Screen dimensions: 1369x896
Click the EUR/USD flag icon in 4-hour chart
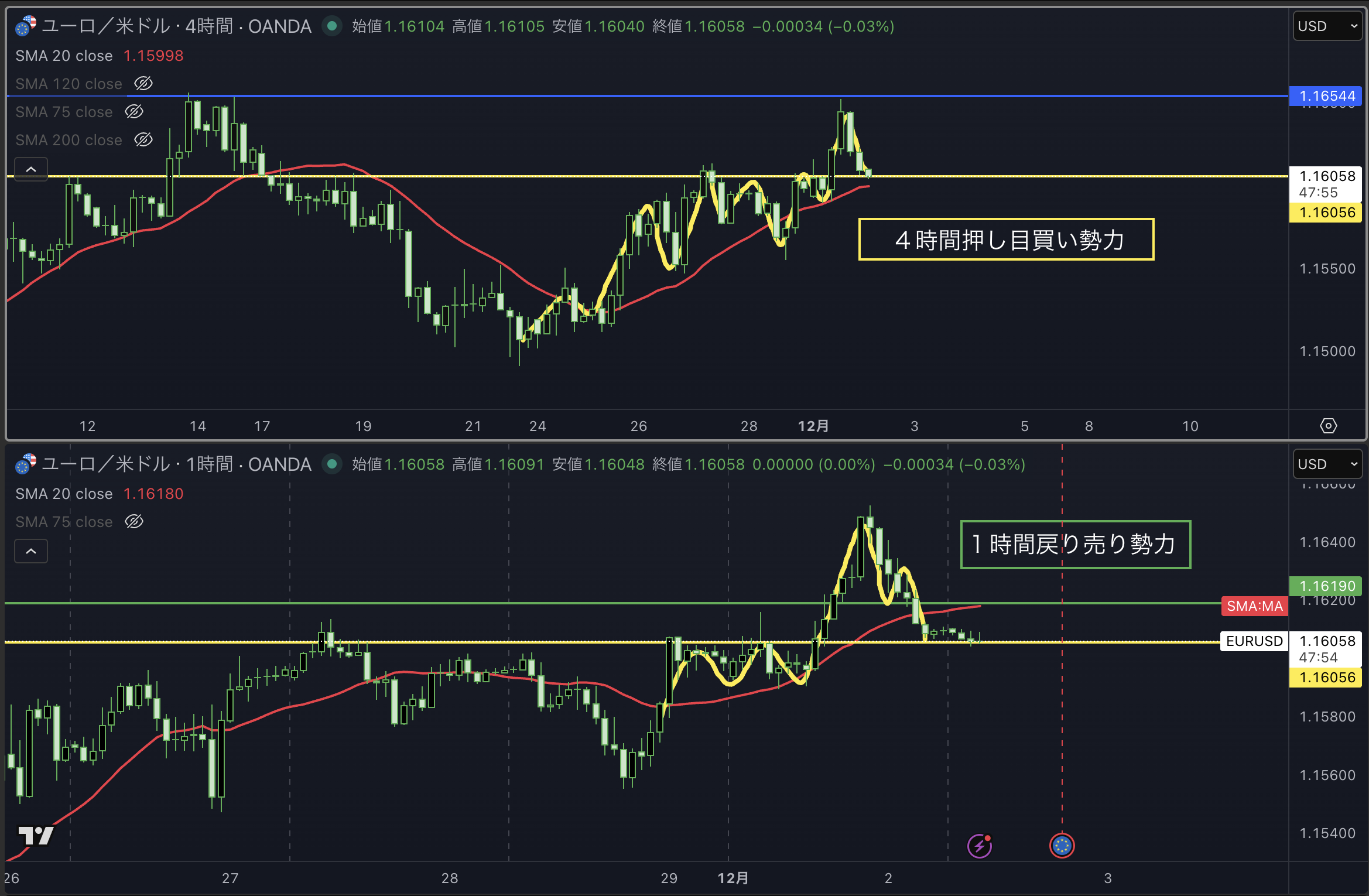tap(26, 26)
